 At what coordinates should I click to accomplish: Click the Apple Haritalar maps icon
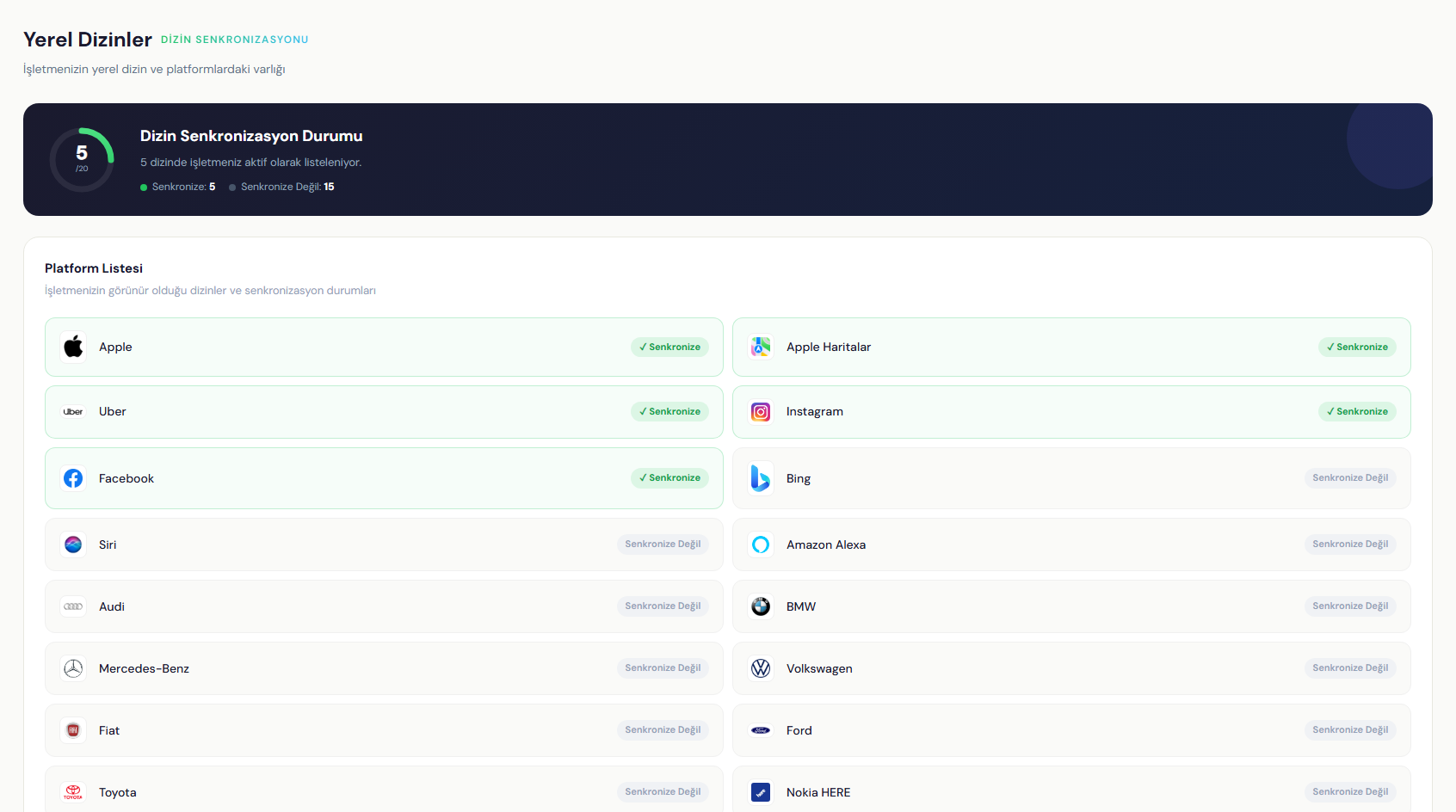[x=761, y=347]
